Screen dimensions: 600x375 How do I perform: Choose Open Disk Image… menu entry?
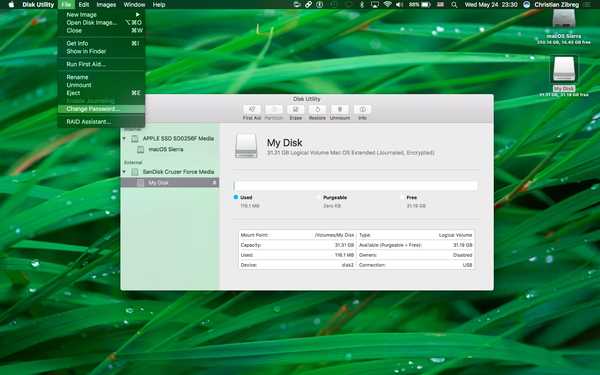pyautogui.click(x=101, y=23)
